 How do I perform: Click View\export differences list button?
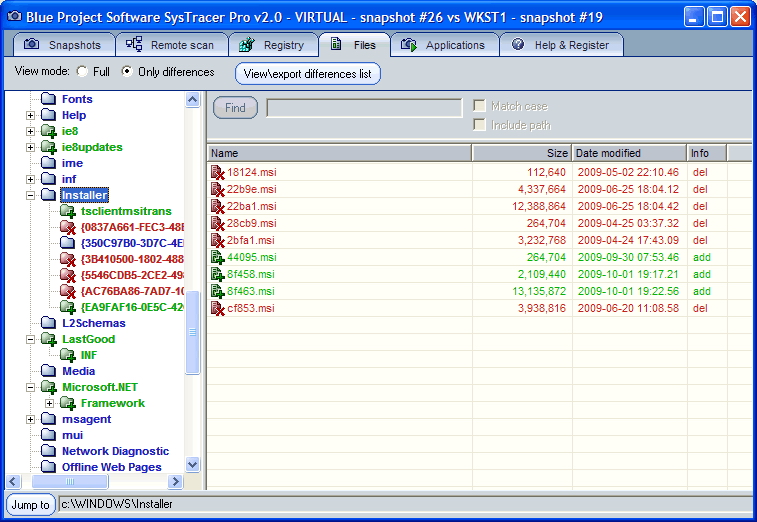click(308, 73)
